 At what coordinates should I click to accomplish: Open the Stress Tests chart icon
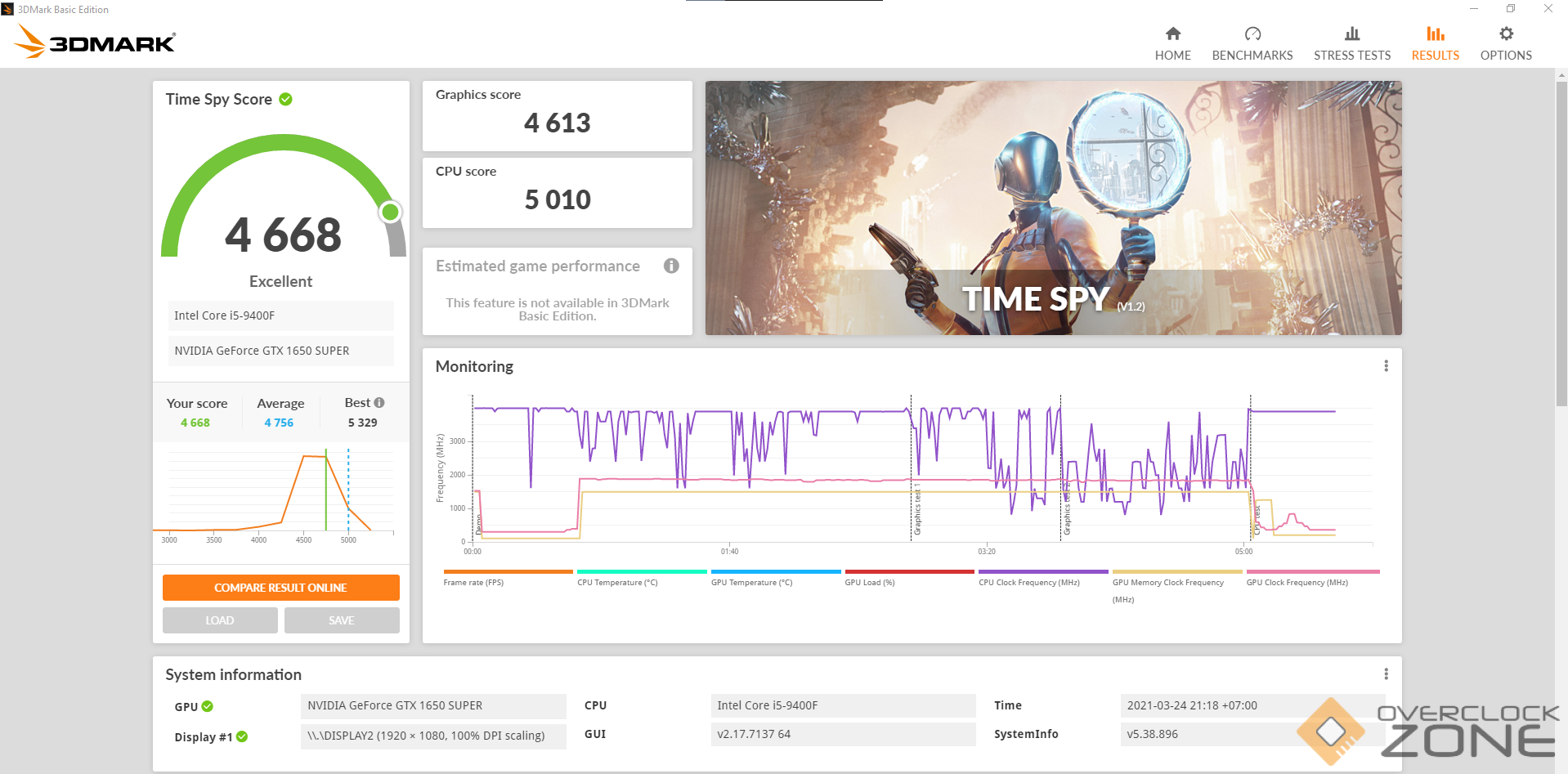point(1351,34)
